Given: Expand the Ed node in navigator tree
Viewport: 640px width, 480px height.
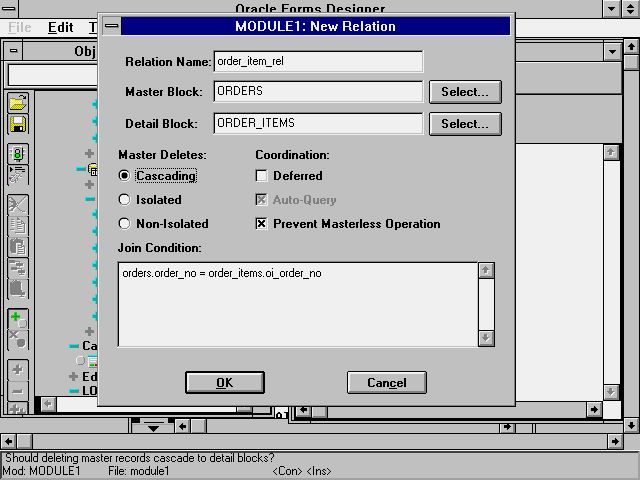Looking at the screenshot, I should (x=73, y=376).
